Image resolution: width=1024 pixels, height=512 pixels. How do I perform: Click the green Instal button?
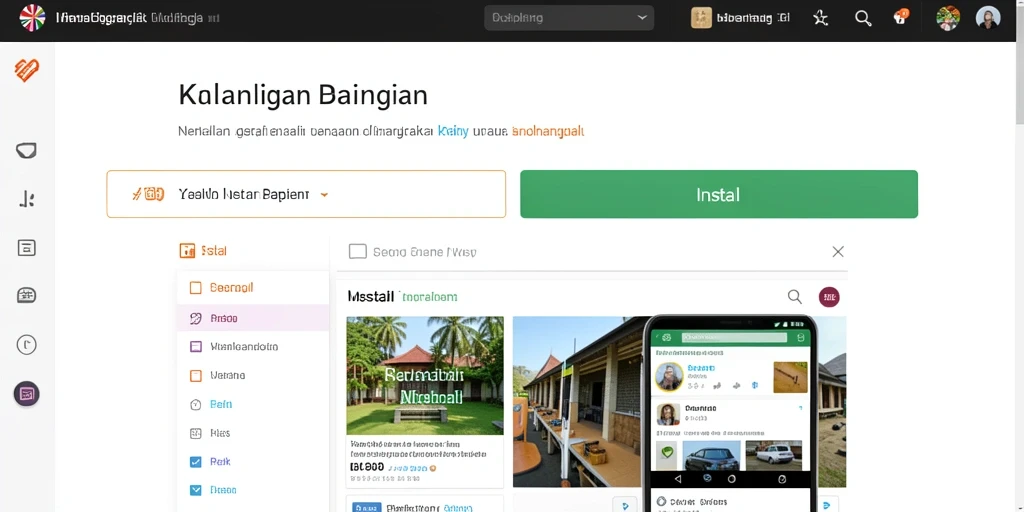719,194
